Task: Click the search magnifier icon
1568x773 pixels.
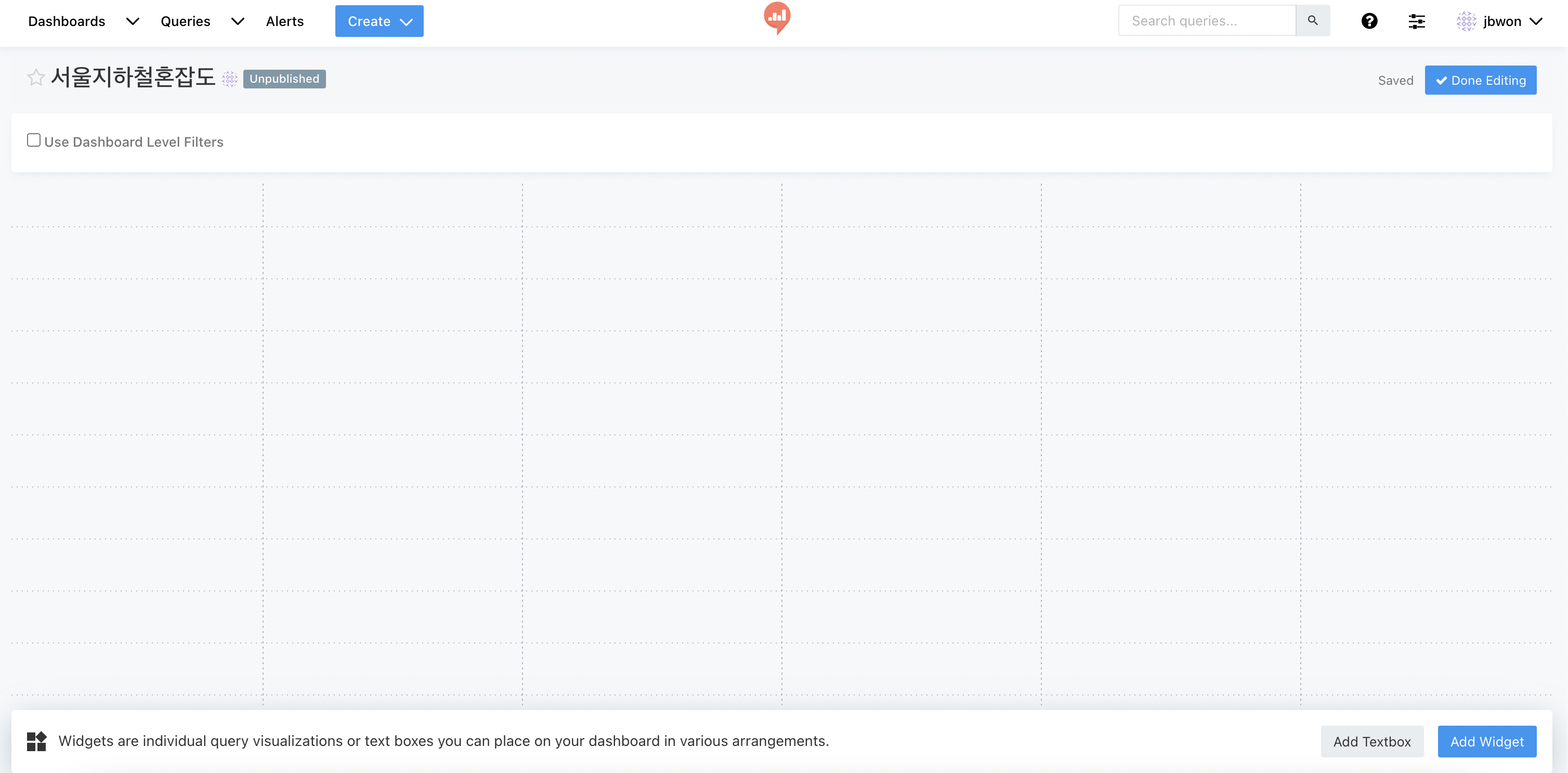Action: coord(1312,21)
